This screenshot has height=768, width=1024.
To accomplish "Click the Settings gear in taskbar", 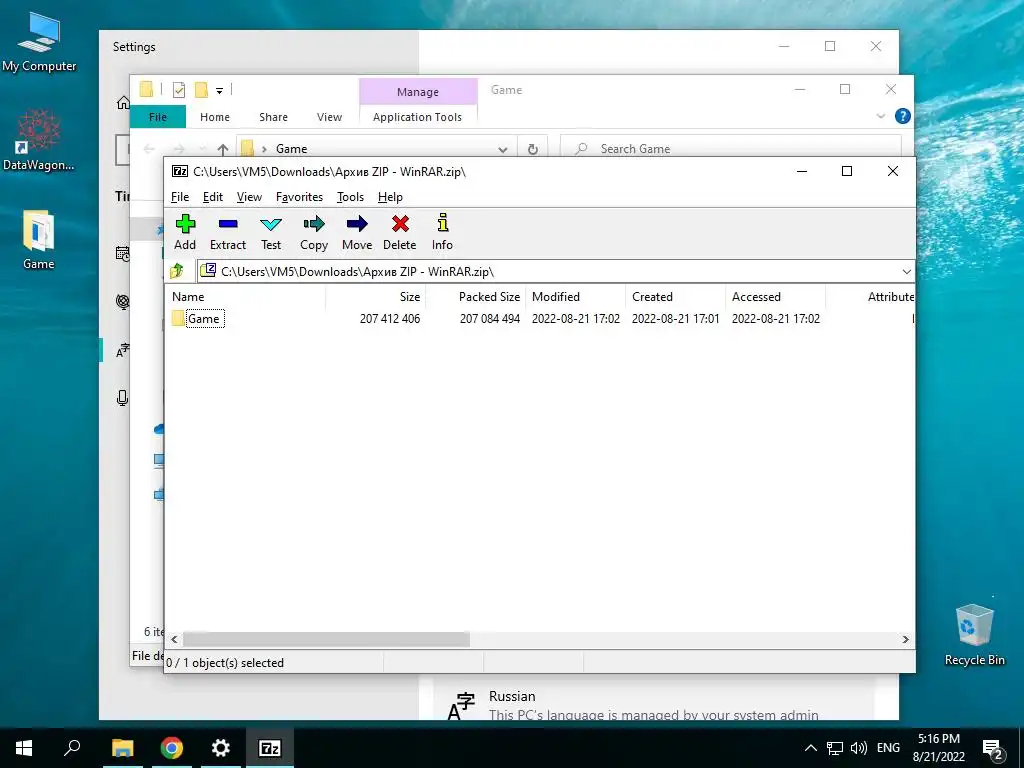I will coord(221,748).
